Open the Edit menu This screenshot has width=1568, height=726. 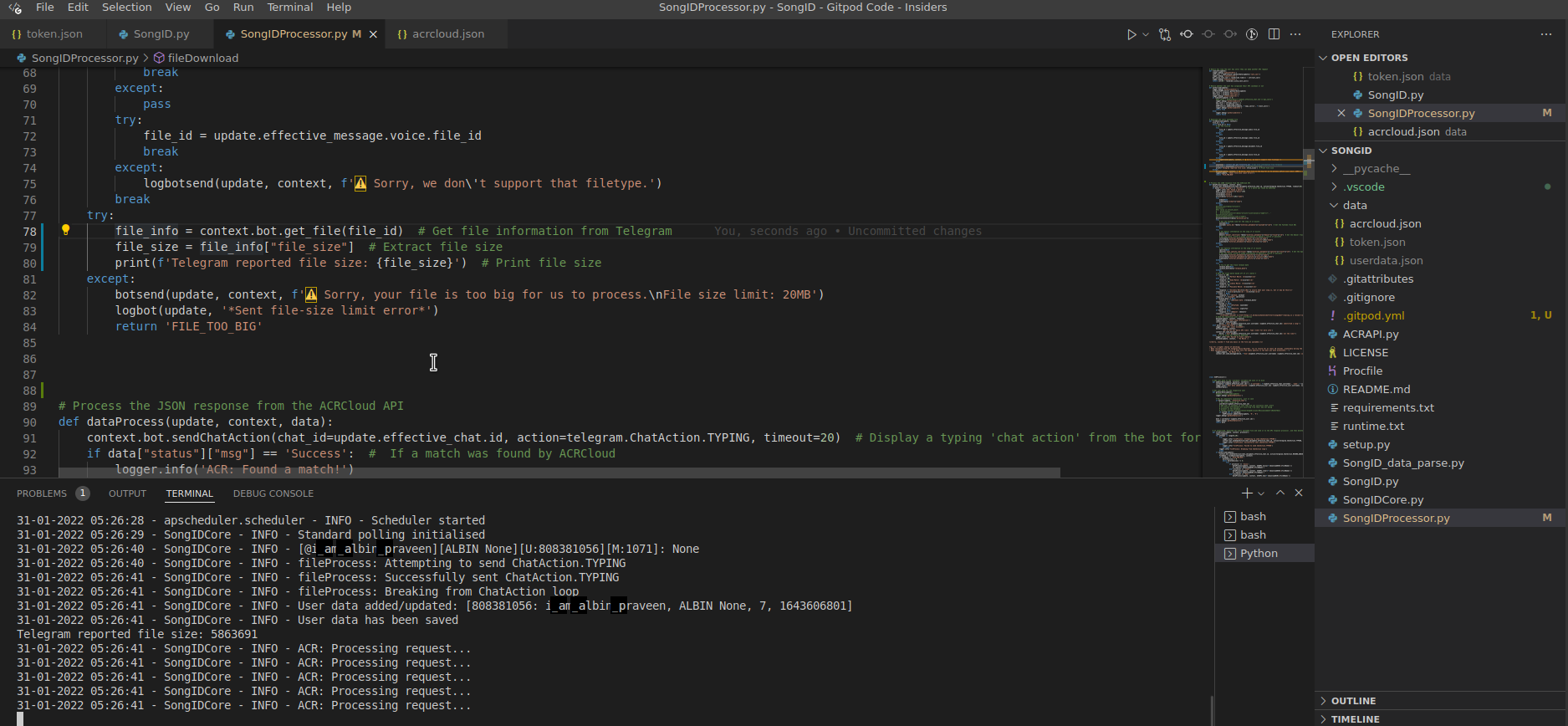tap(78, 8)
